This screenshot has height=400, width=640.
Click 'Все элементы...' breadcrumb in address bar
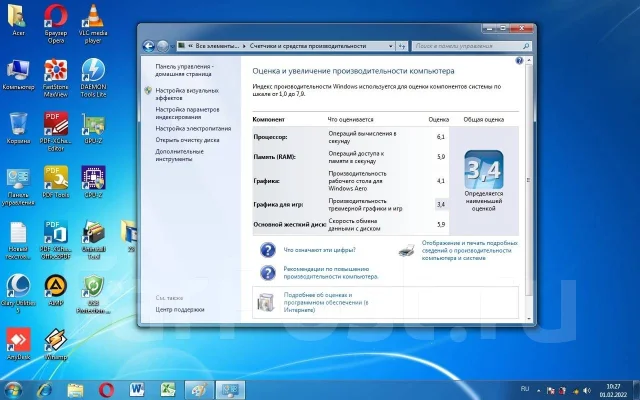(217, 46)
